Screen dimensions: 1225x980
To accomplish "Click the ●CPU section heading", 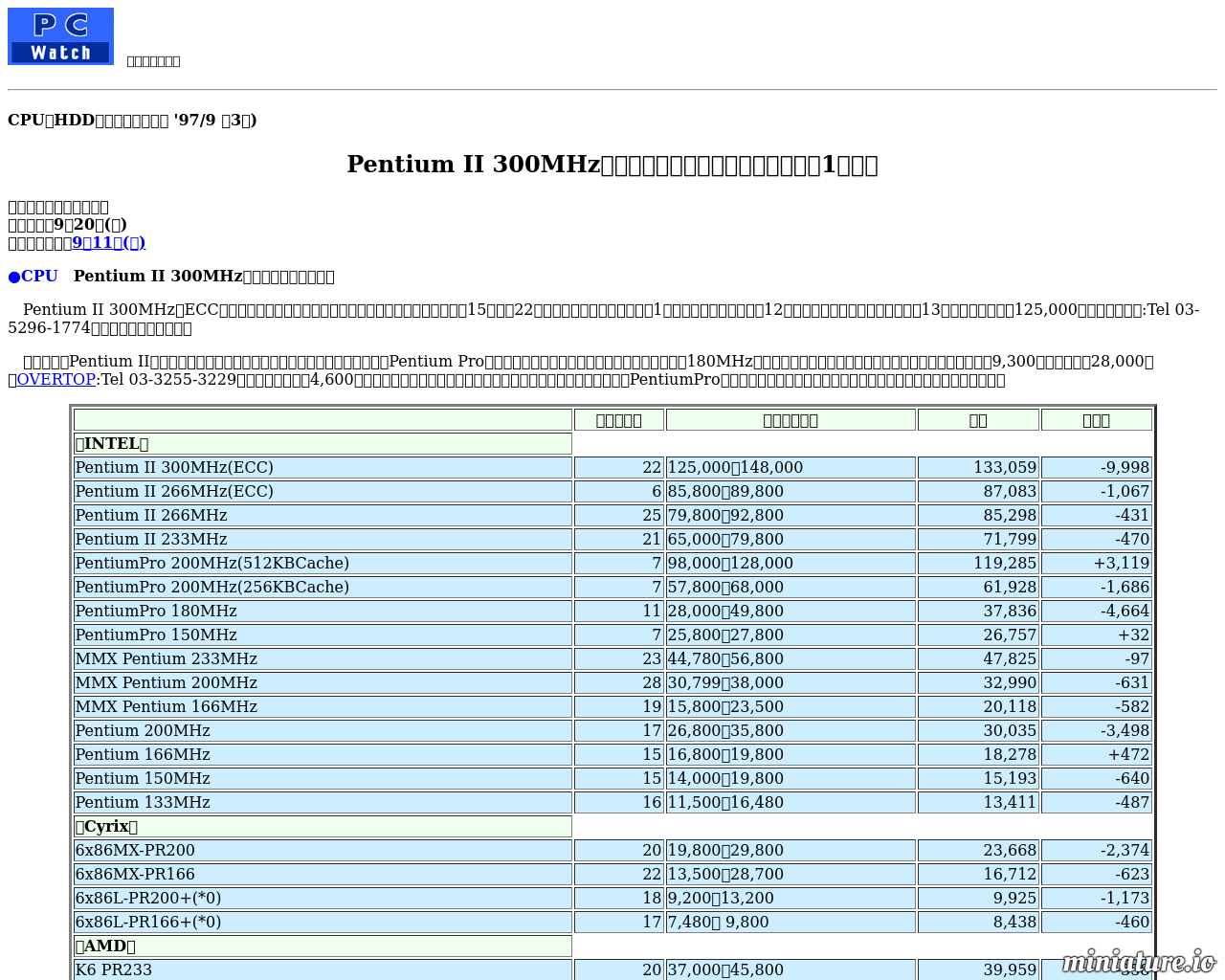I will click(x=33, y=277).
